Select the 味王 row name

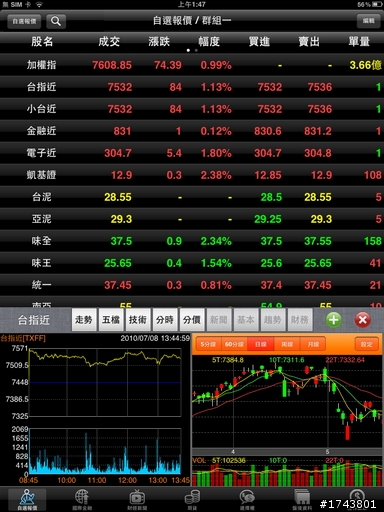tap(41, 263)
